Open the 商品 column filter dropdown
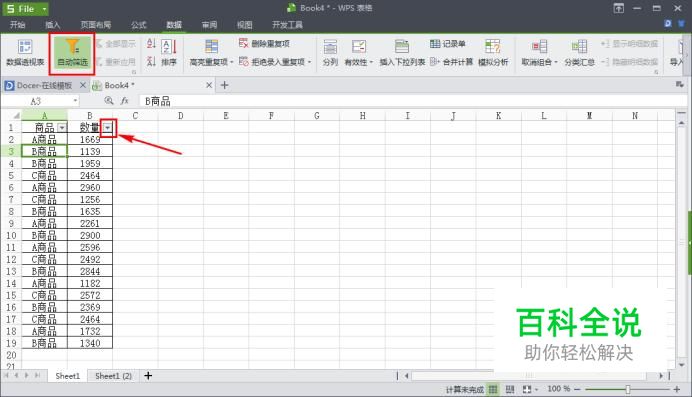The width and height of the screenshot is (692, 397). 62,128
